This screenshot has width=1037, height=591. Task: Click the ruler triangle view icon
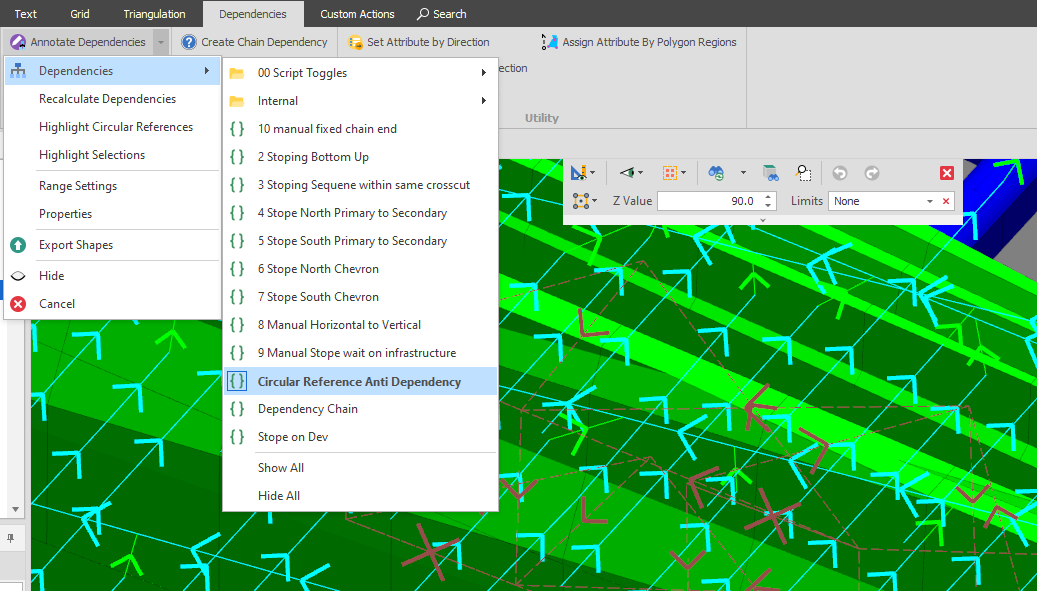[x=581, y=173]
